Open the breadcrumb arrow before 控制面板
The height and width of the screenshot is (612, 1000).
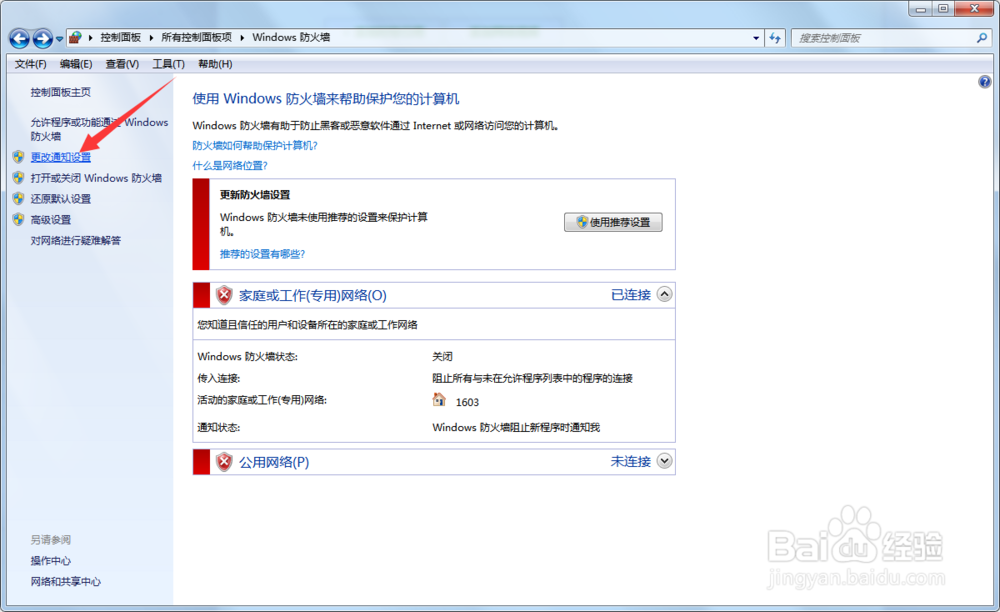click(91, 38)
